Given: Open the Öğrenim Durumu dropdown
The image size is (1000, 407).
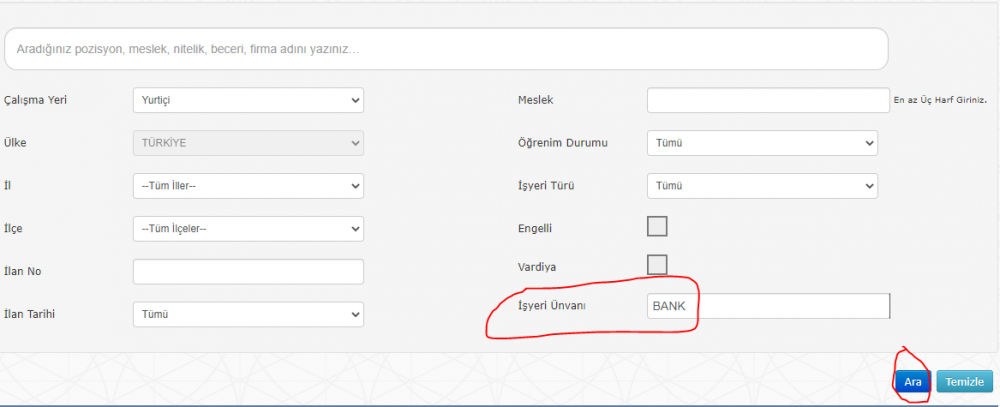Looking at the screenshot, I should [x=762, y=143].
